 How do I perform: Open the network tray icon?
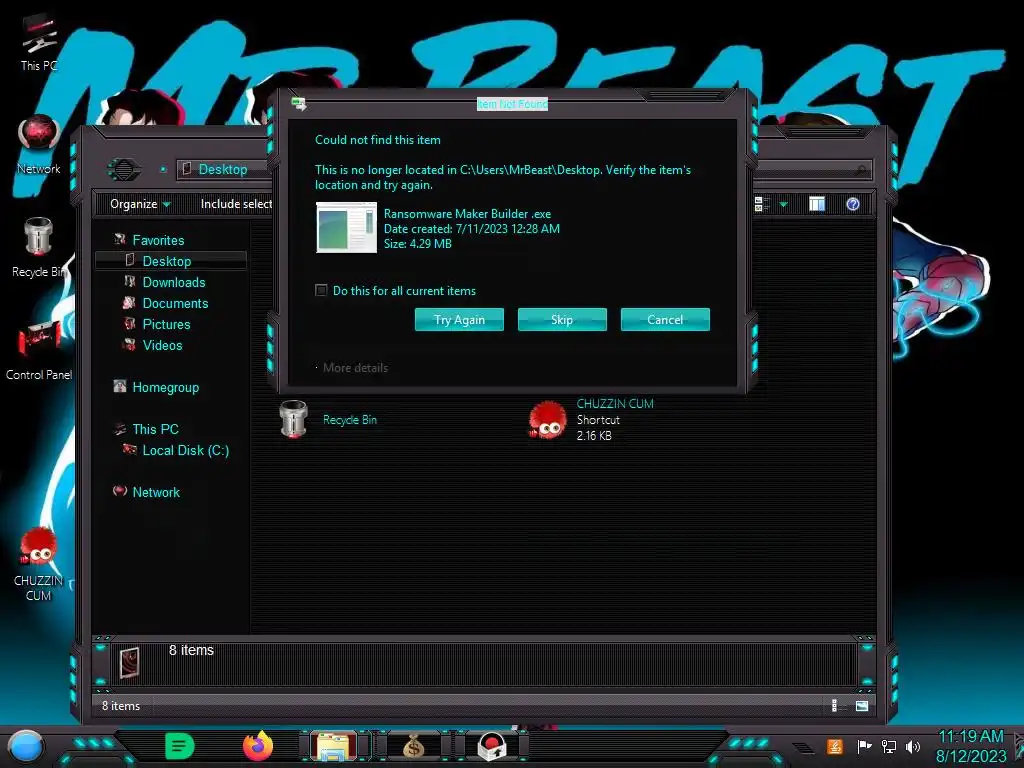point(889,746)
